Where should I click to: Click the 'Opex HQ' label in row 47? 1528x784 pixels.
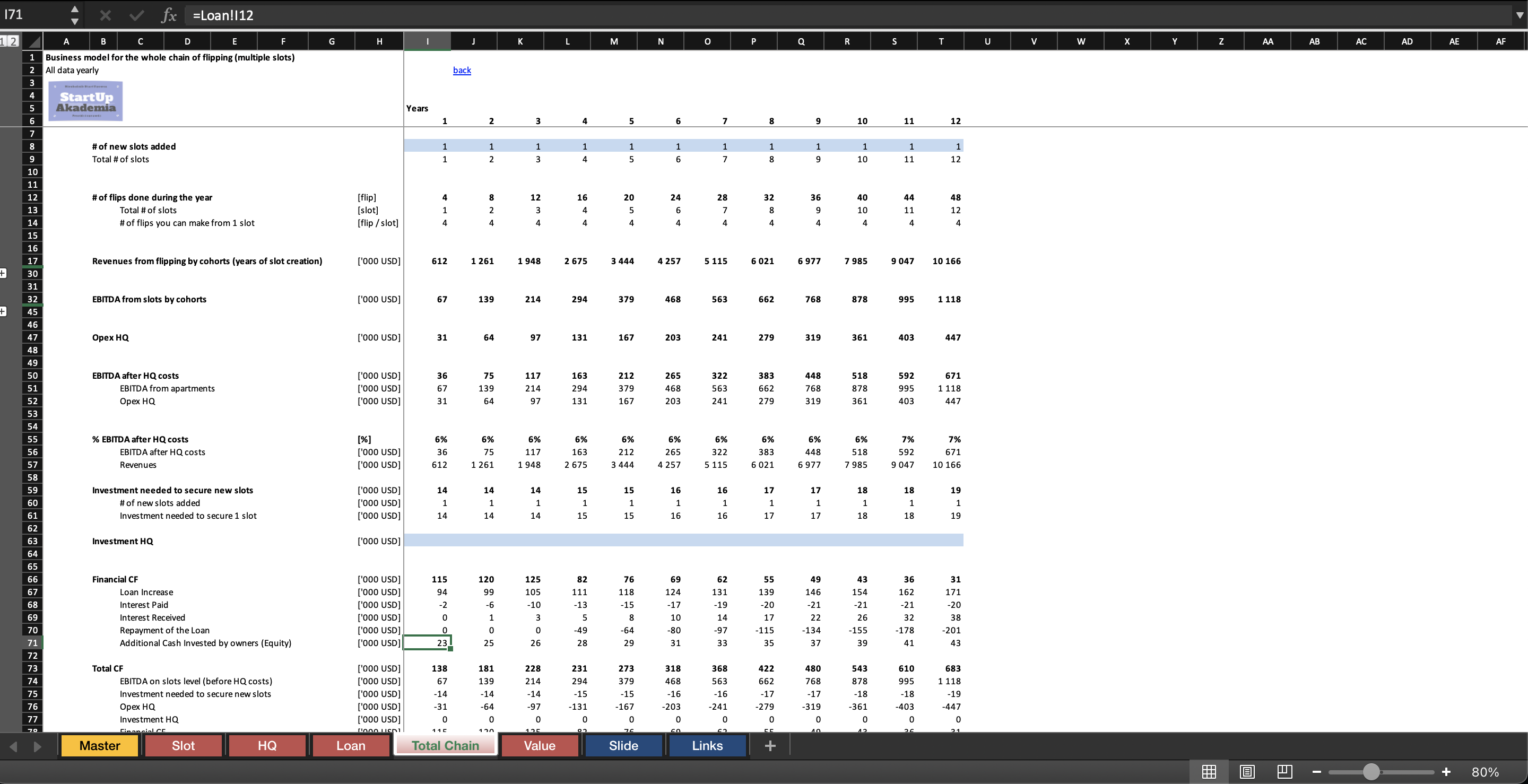[110, 337]
